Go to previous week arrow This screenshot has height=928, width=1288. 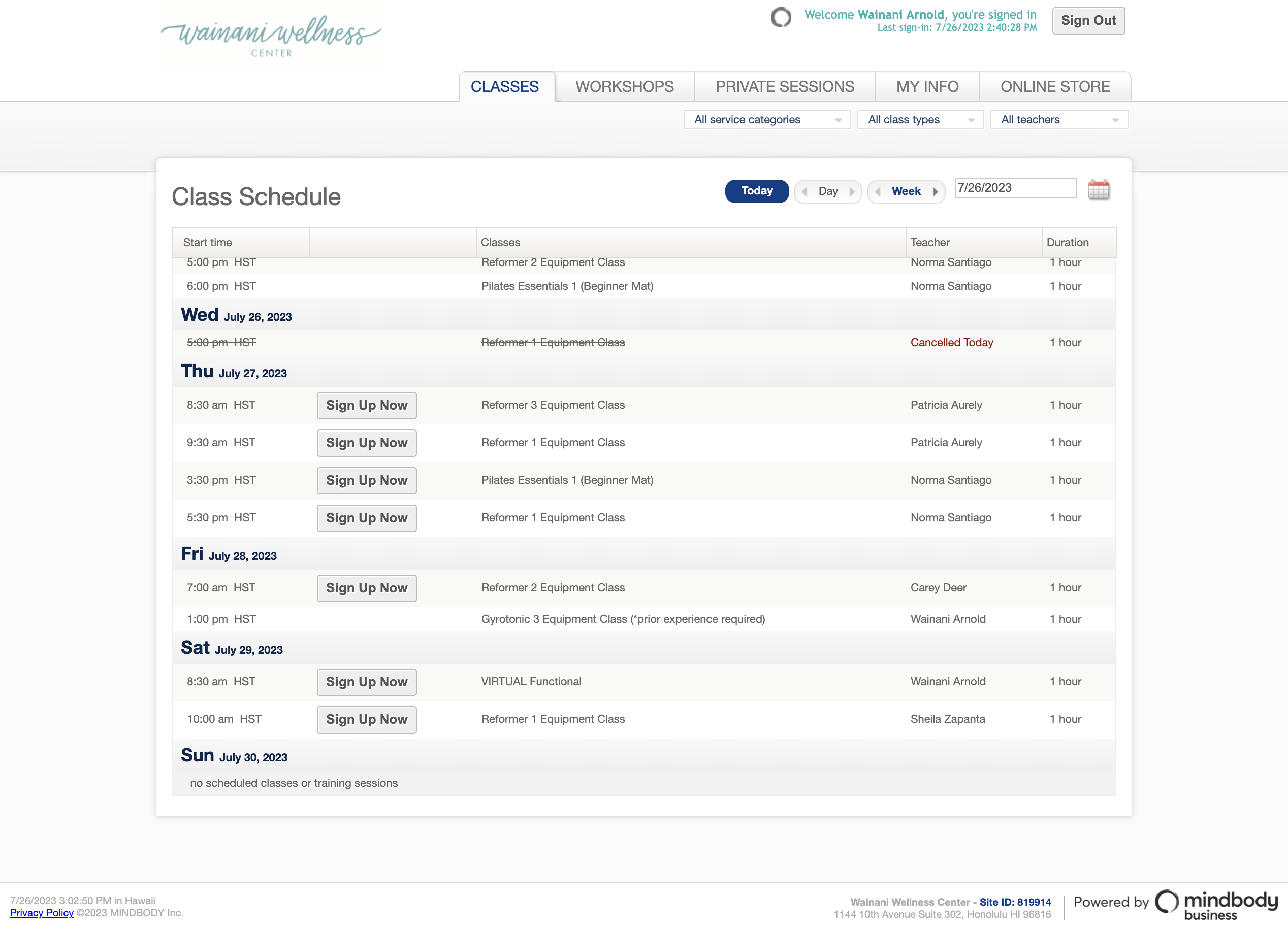click(x=878, y=191)
